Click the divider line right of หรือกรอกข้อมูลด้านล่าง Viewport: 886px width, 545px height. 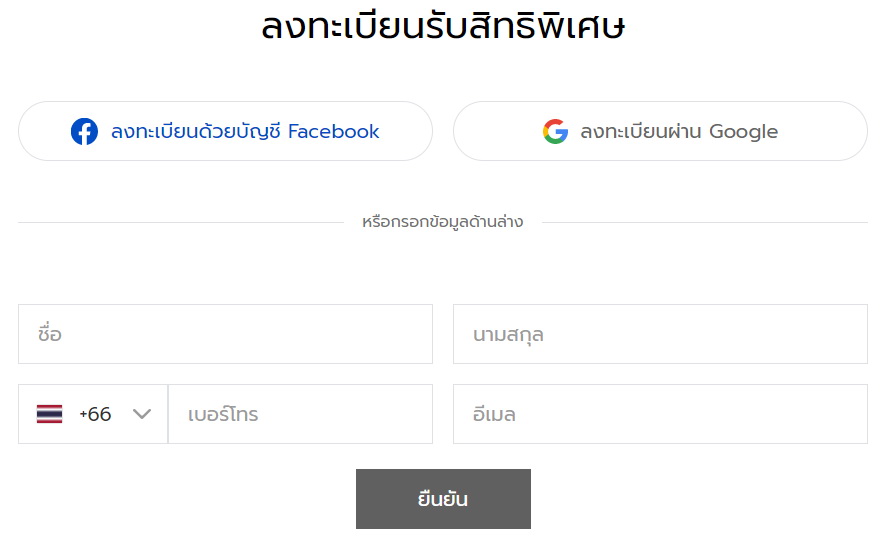[705, 222]
